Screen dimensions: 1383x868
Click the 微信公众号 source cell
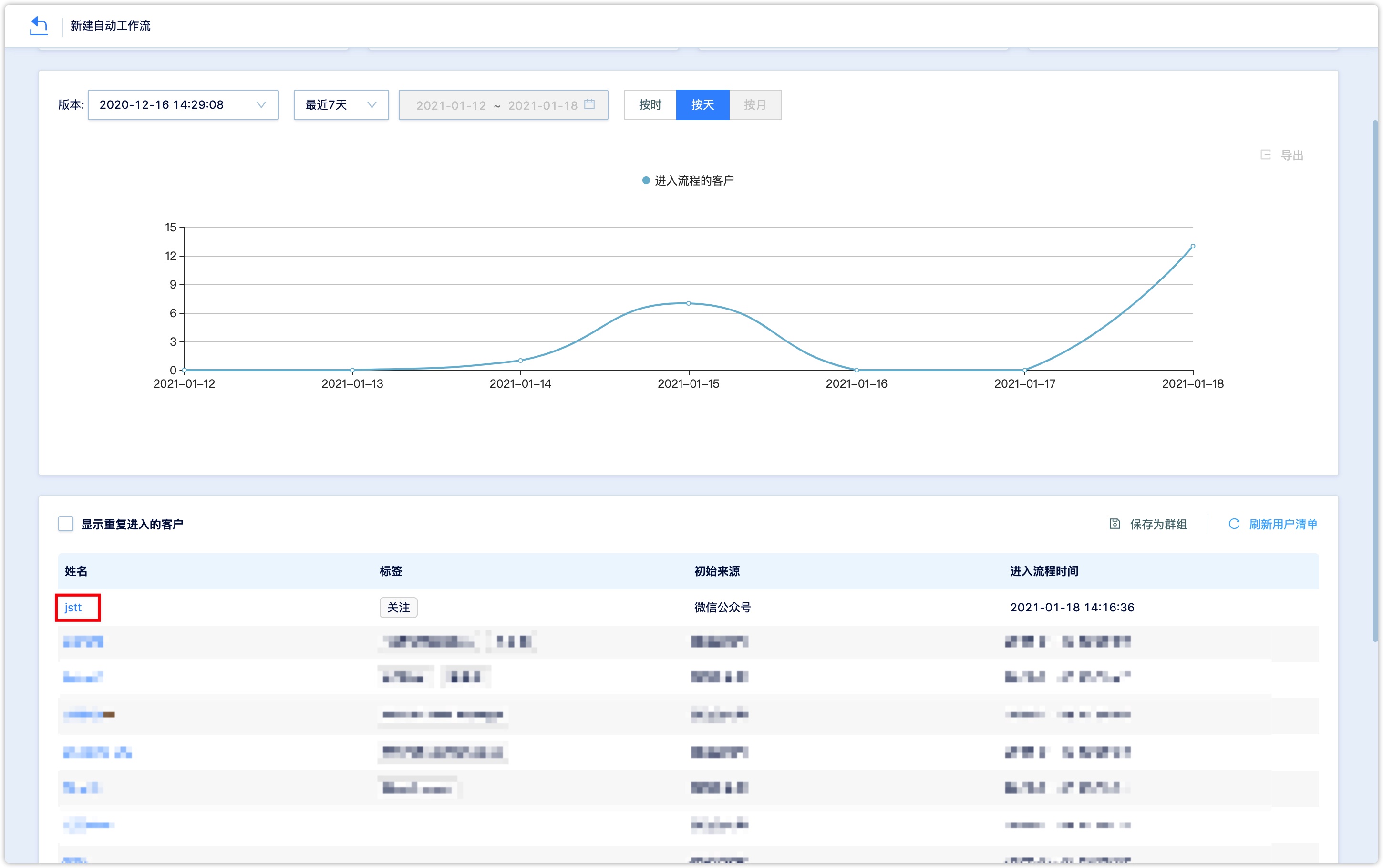pos(722,608)
